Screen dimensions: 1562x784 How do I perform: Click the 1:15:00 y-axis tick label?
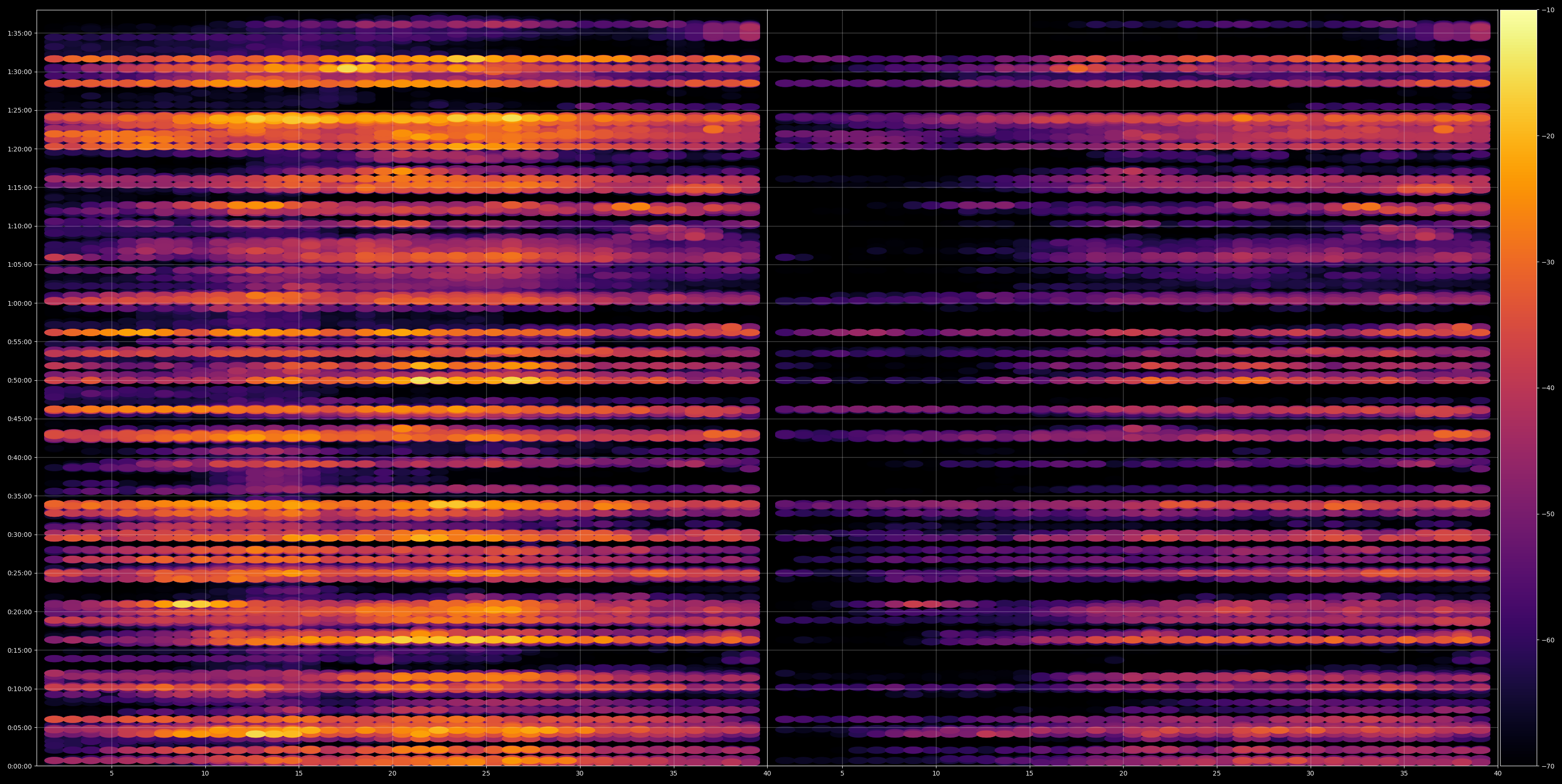point(19,188)
